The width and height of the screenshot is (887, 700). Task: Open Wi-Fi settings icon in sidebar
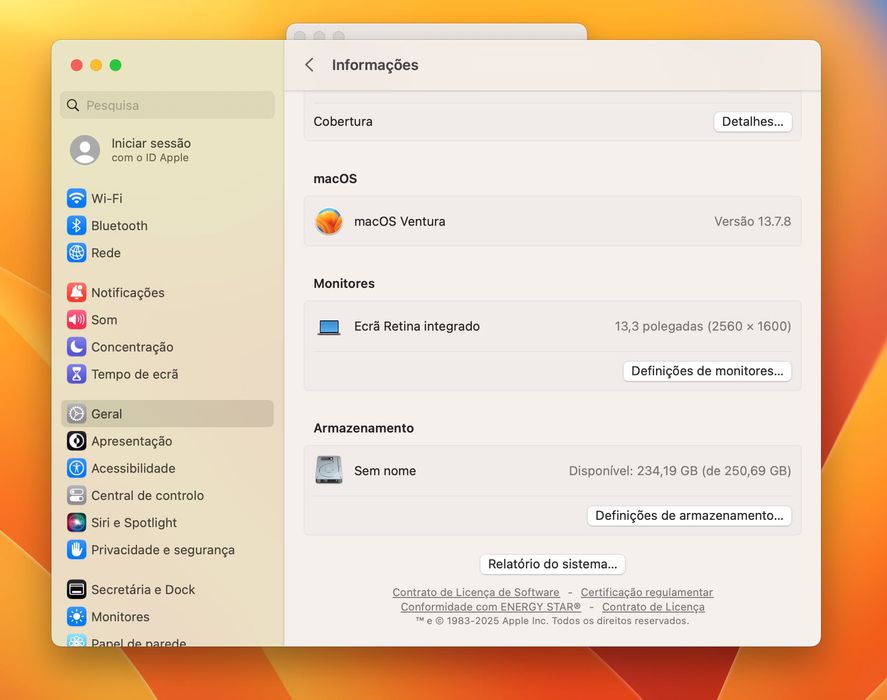tap(76, 198)
